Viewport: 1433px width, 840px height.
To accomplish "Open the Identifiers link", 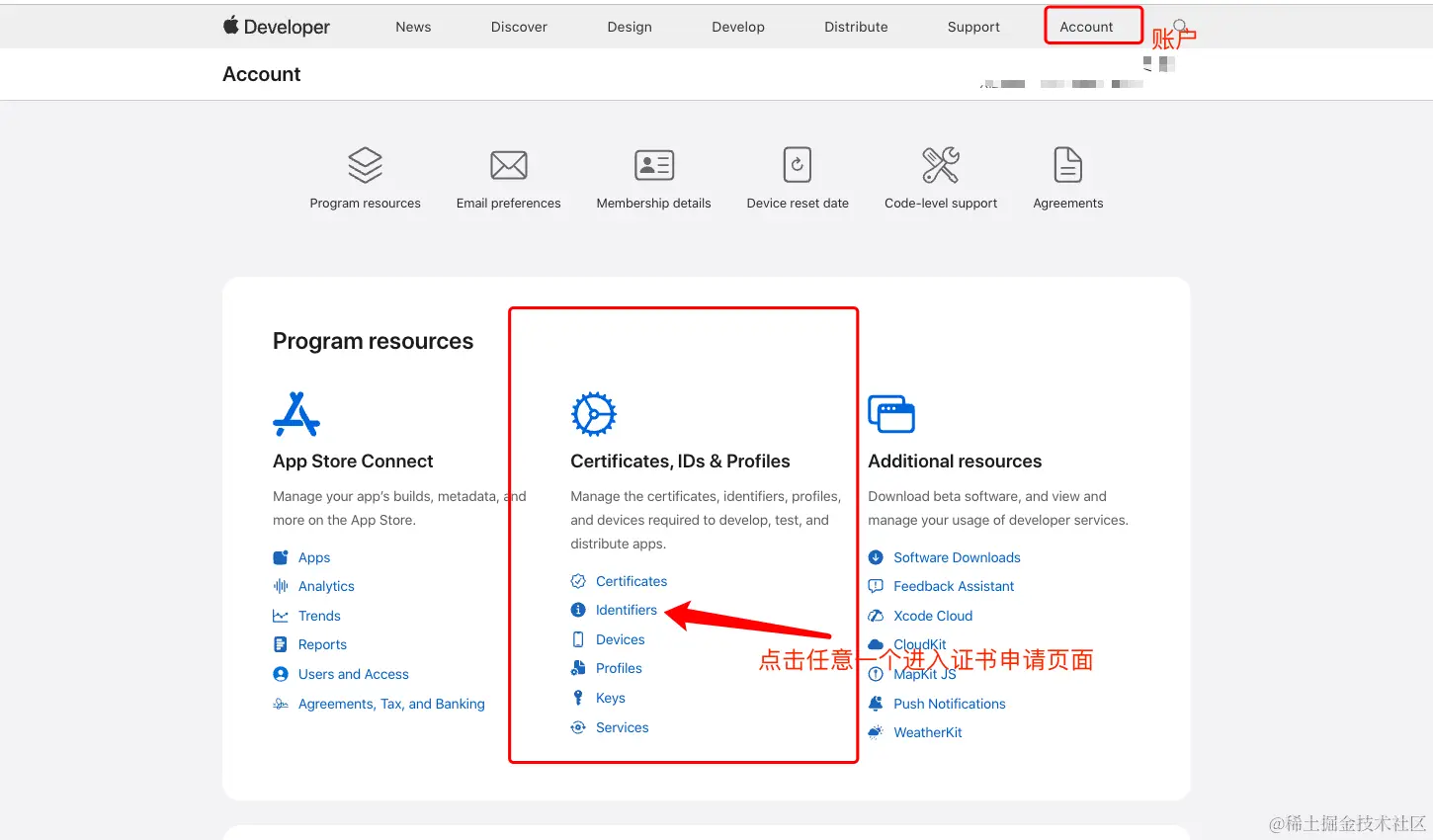I will (627, 610).
